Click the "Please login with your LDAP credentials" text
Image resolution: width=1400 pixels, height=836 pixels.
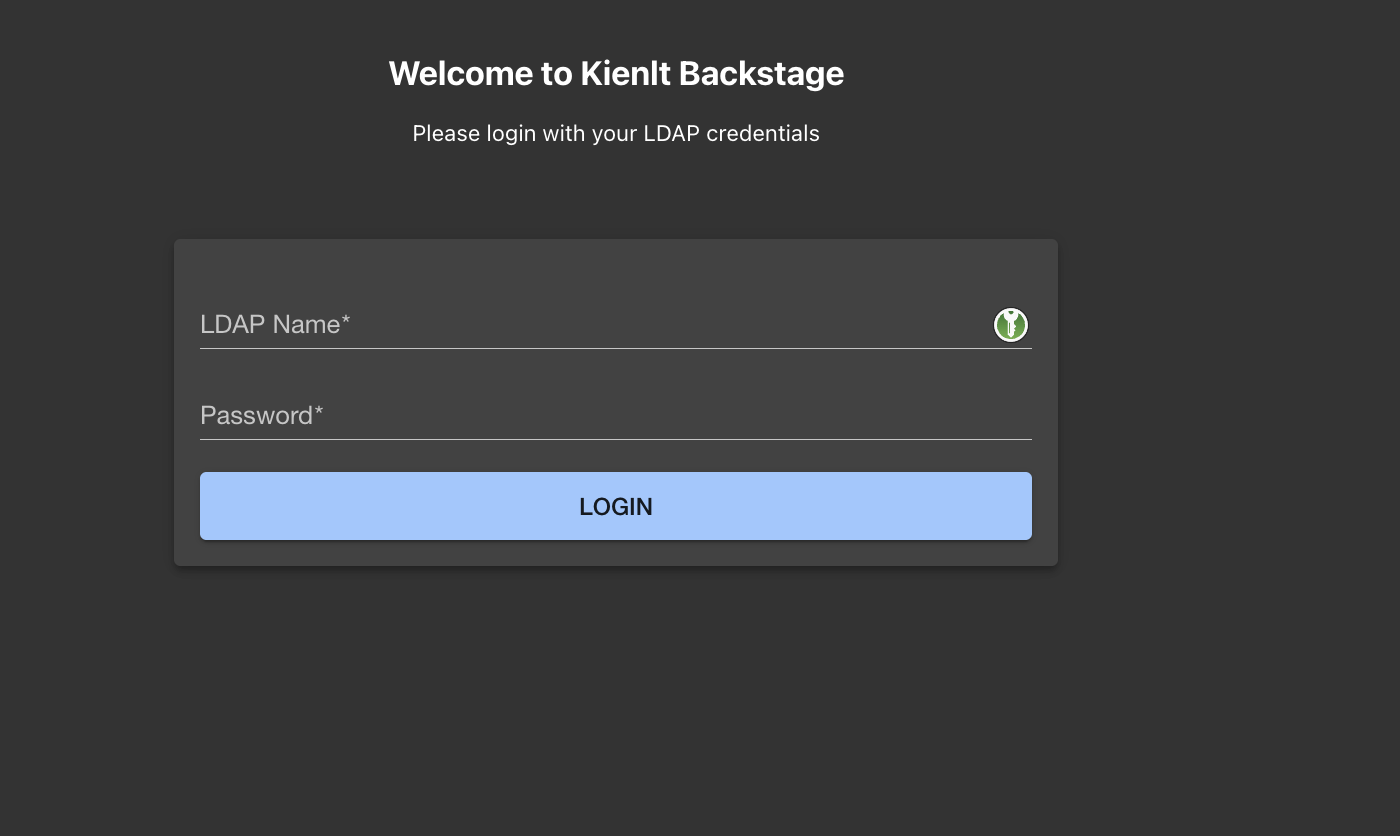click(x=615, y=134)
